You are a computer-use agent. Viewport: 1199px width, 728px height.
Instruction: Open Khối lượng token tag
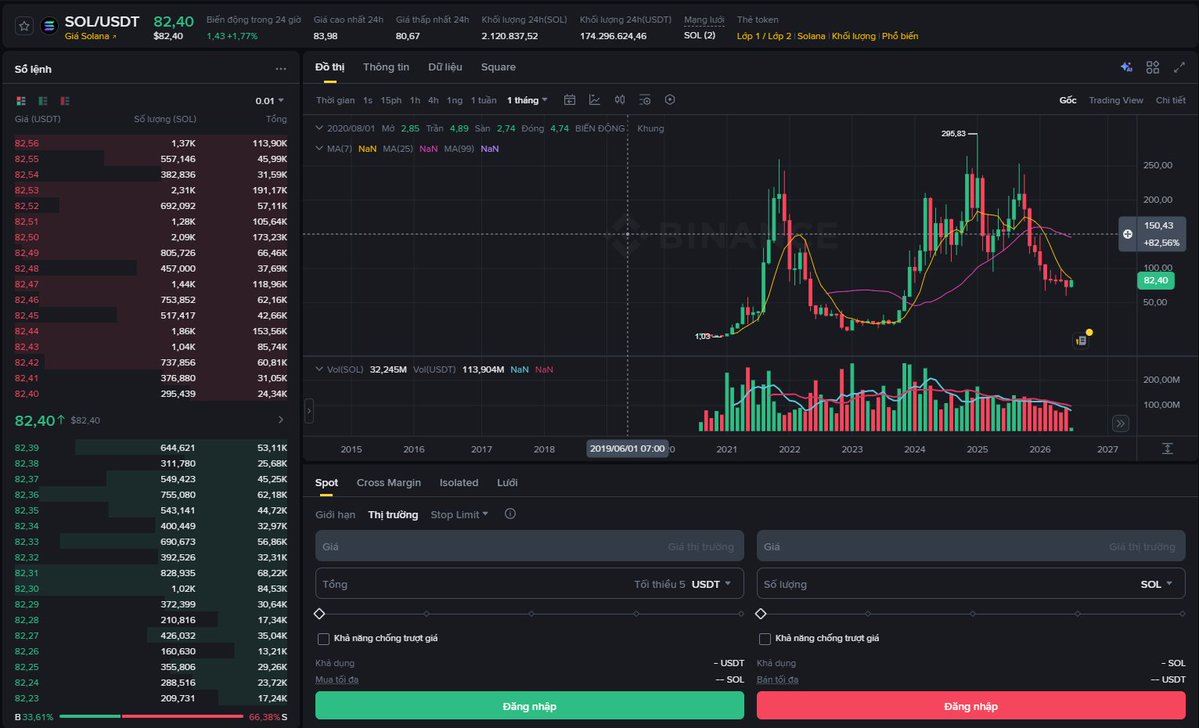tap(853, 36)
